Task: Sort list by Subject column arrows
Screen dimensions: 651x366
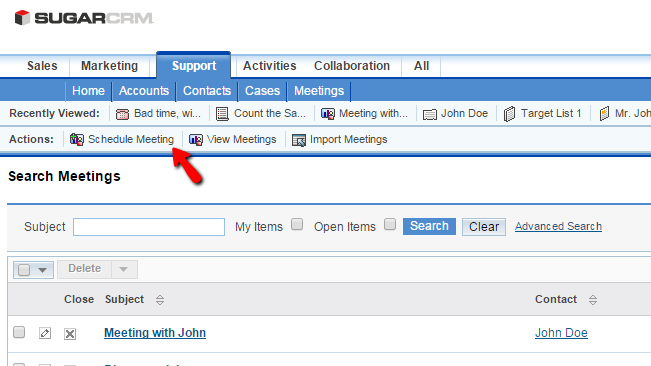Action: tap(160, 300)
